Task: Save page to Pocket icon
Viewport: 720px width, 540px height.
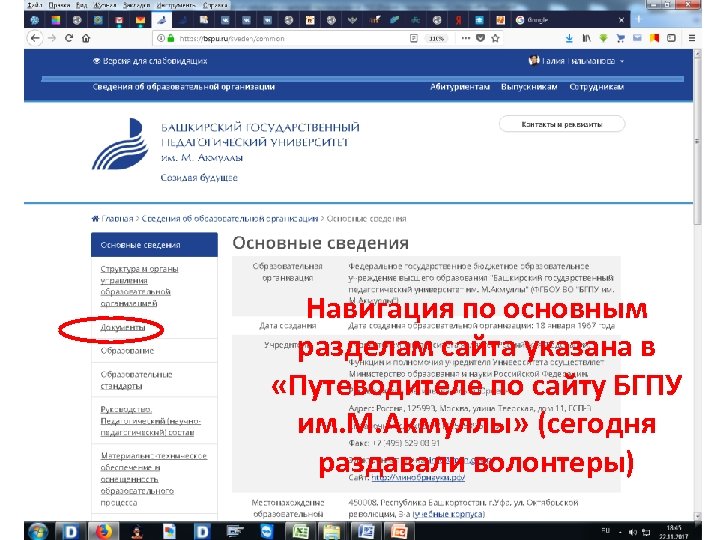Action: tap(480, 39)
